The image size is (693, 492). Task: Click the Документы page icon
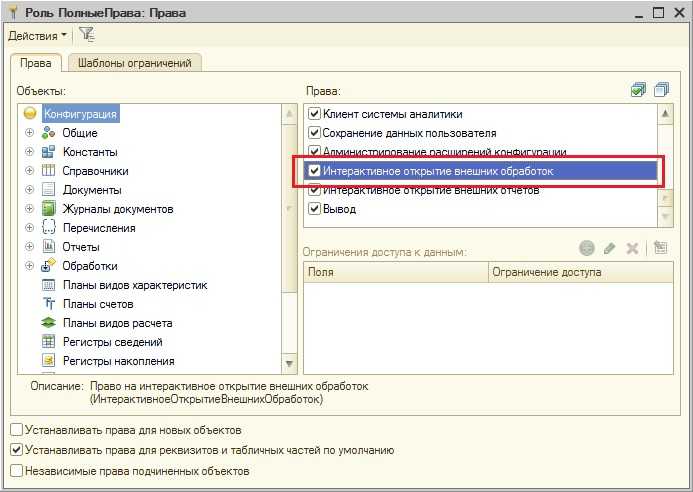(x=48, y=189)
